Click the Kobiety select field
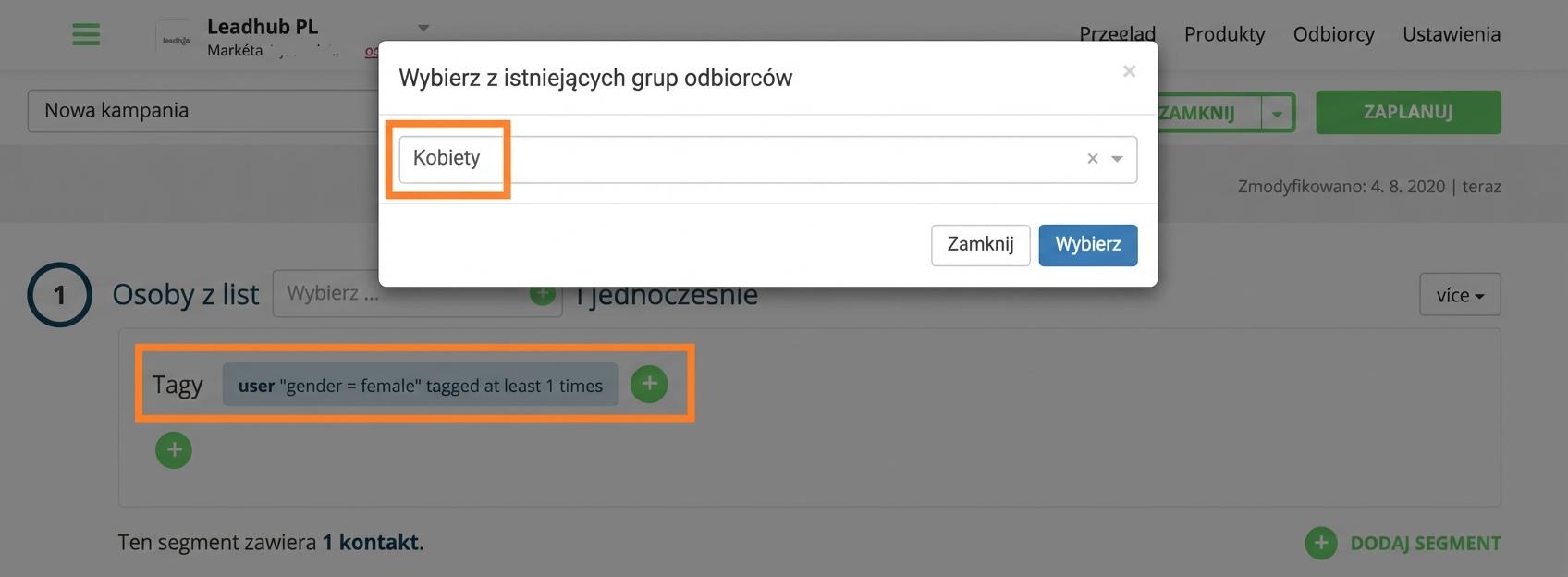1568x577 pixels. click(x=767, y=159)
